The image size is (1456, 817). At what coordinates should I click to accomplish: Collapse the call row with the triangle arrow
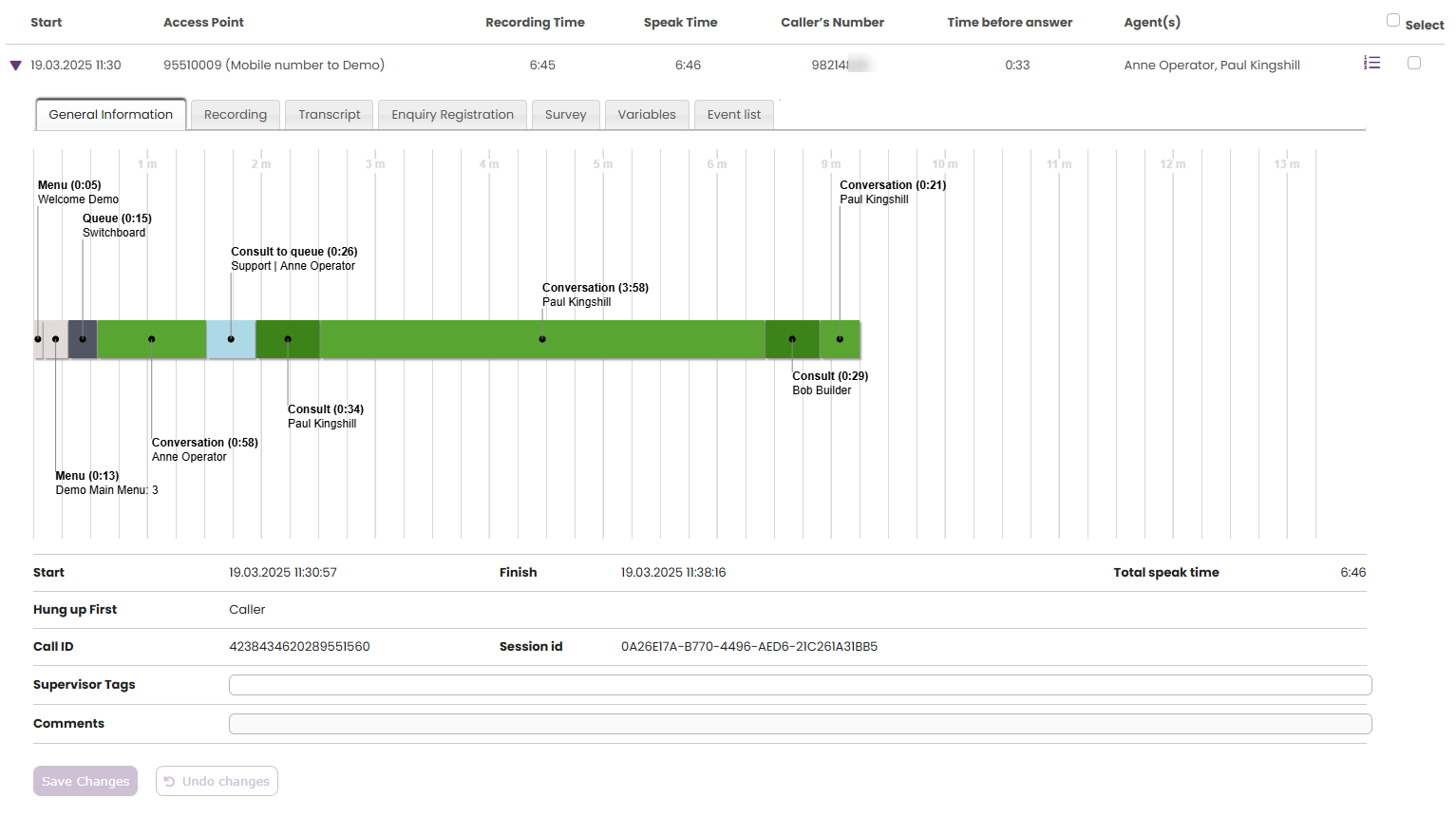click(x=15, y=66)
